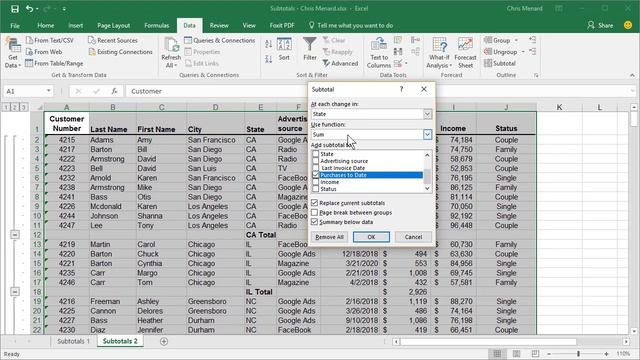
Task: Open Existing Connections
Action: (120, 52)
